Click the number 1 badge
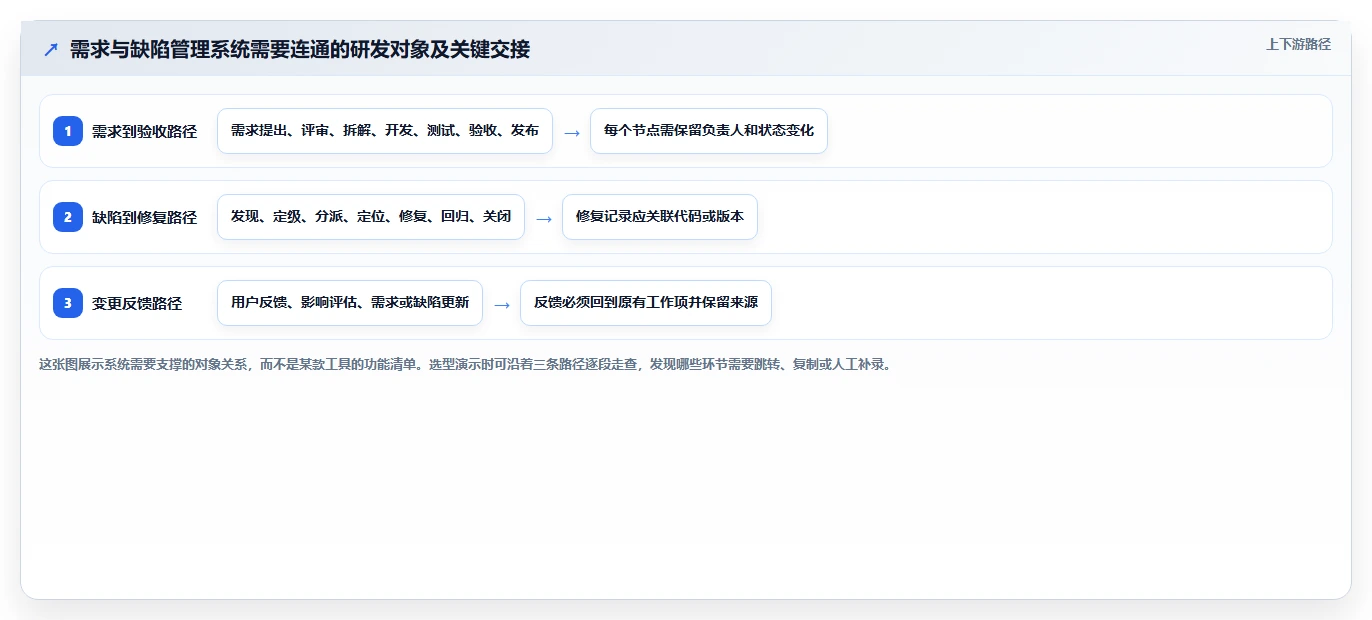Image resolution: width=1372 pixels, height=620 pixels. pos(68,131)
